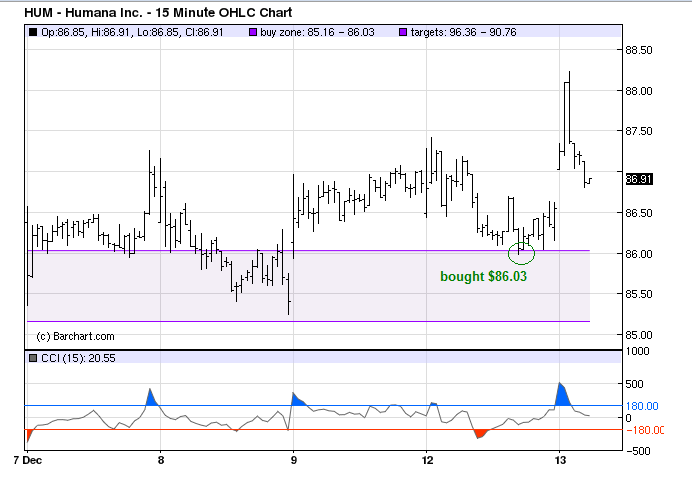Click the '(c) Barchart.com' credit text

(x=75, y=336)
